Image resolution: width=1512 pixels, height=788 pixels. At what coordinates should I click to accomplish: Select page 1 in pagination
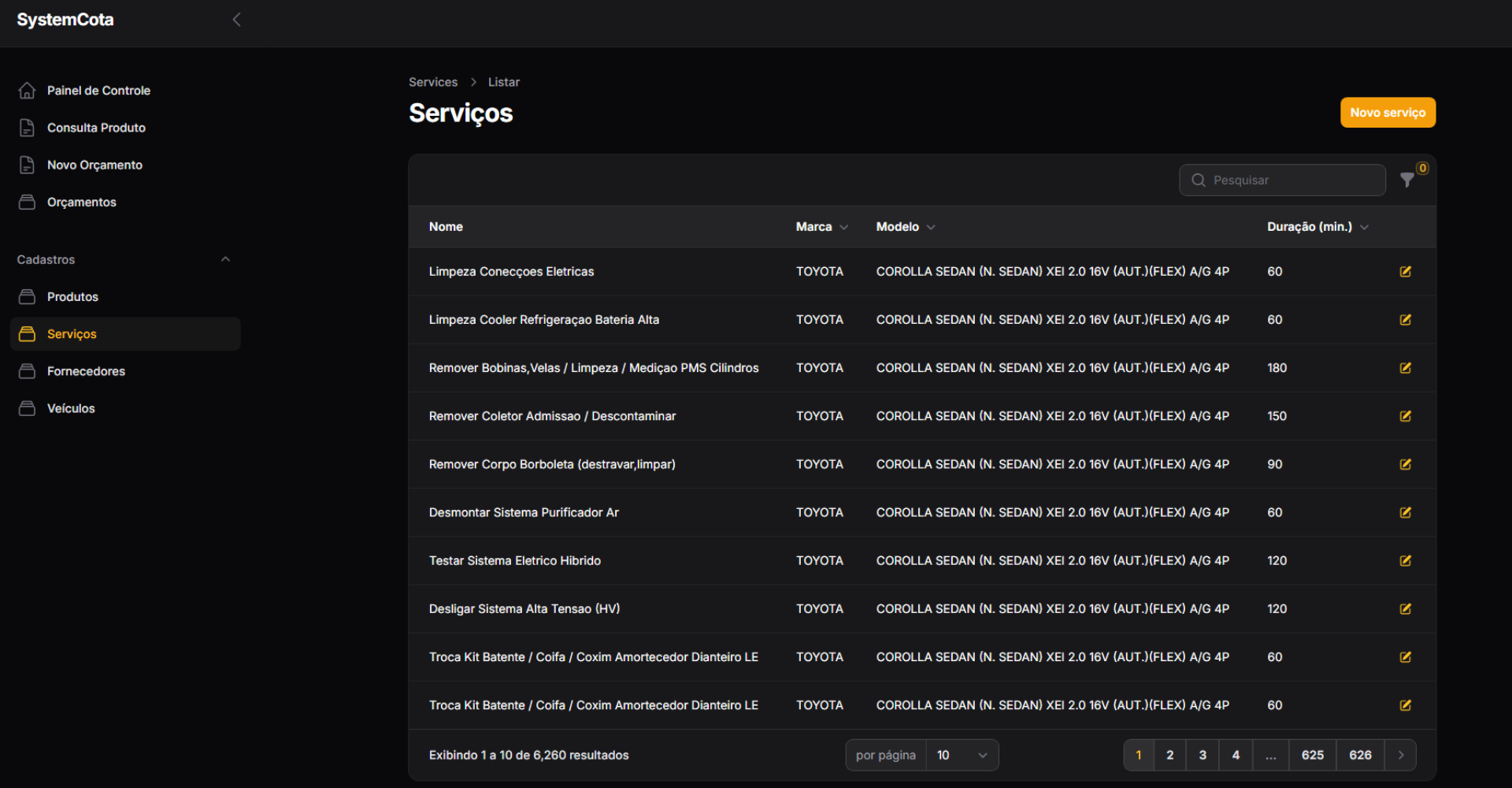tap(1138, 755)
